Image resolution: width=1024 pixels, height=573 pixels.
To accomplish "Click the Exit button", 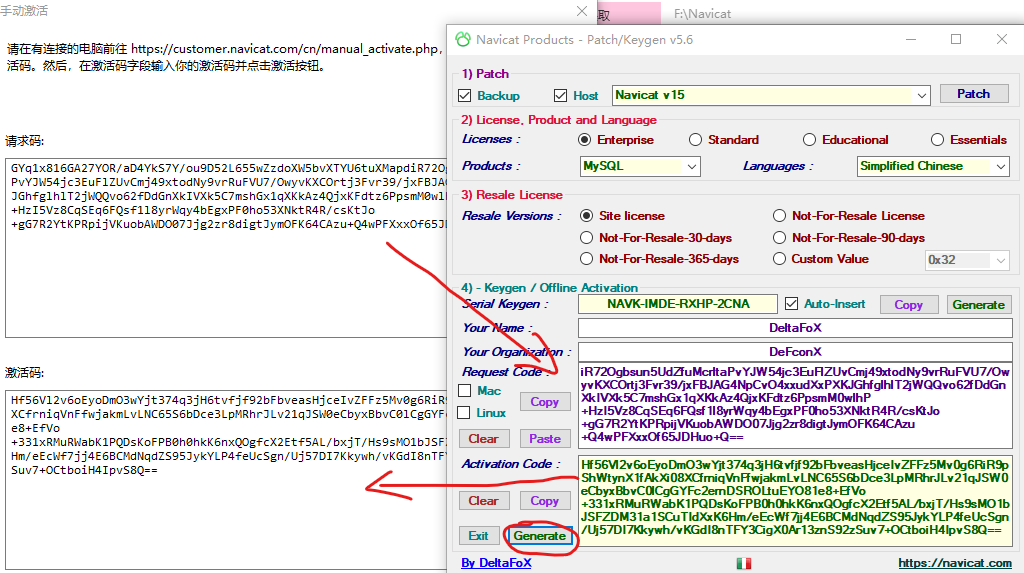I will tap(478, 536).
